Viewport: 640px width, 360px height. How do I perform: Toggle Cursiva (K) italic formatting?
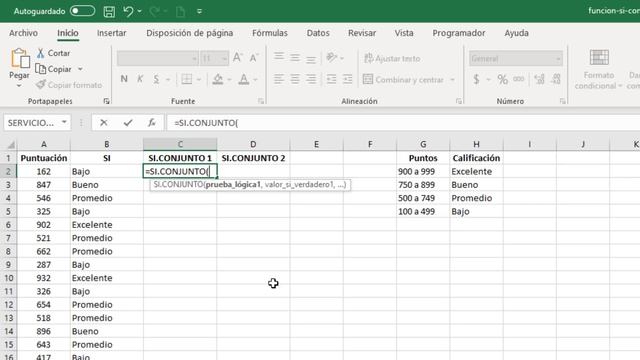pos(140,79)
